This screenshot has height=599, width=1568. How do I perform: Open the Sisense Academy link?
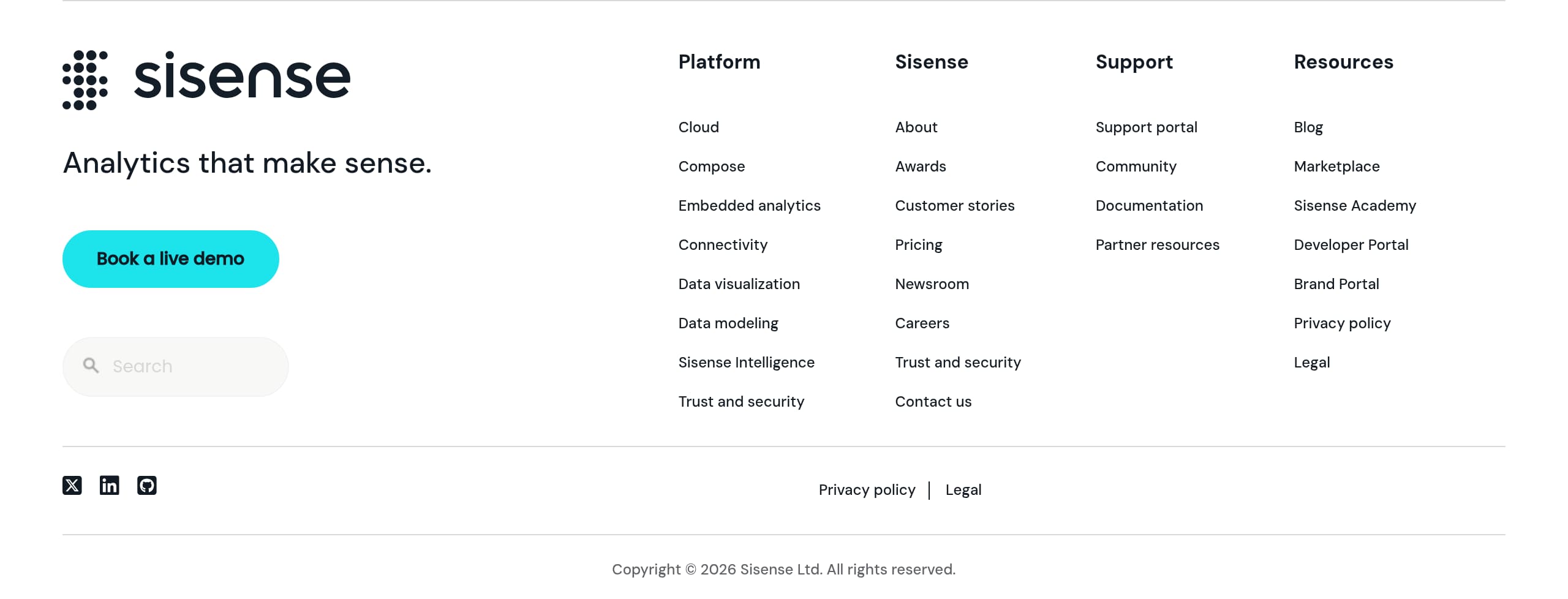coord(1354,206)
